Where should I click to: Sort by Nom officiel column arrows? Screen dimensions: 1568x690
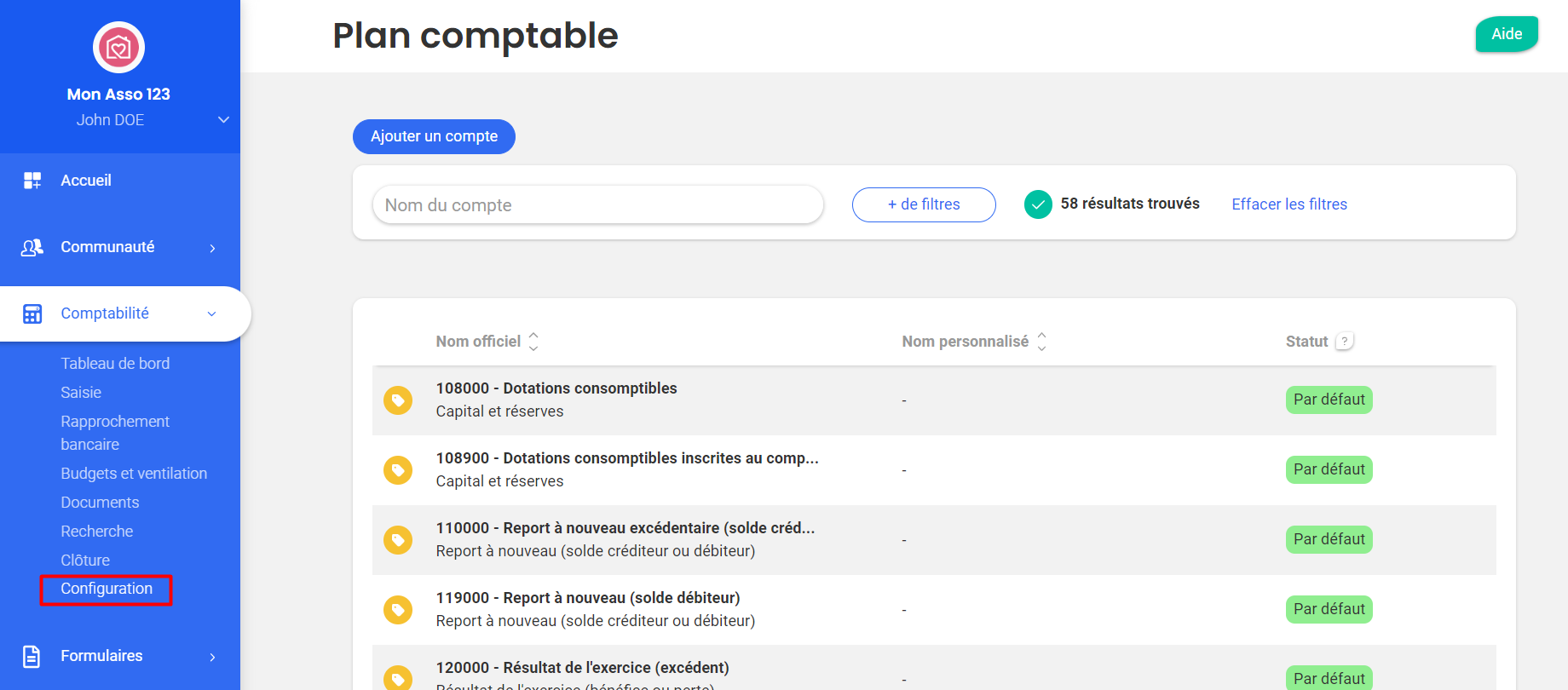click(533, 342)
